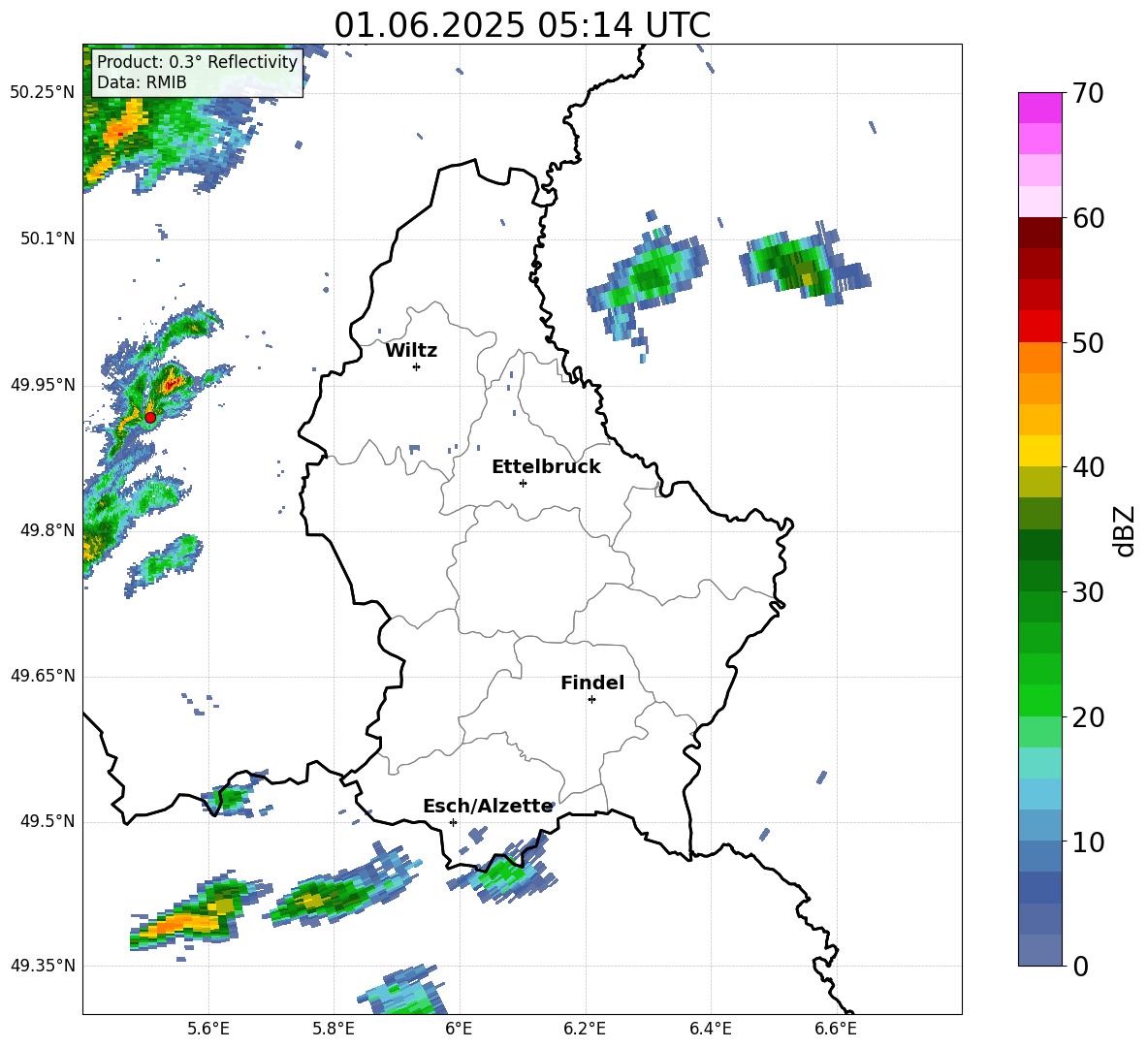
Task: Click the Ettelbruck cross marker
Action: 523,483
